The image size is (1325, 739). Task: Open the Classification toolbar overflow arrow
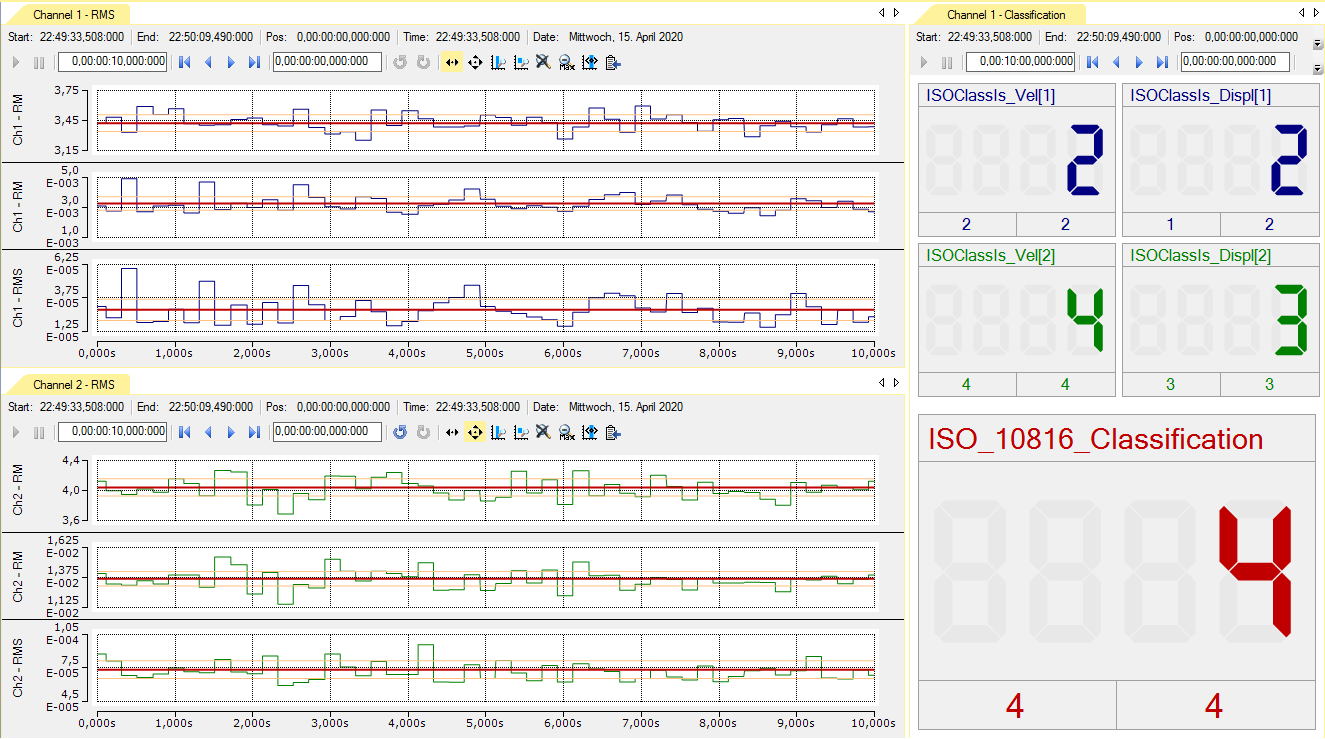[x=1317, y=68]
